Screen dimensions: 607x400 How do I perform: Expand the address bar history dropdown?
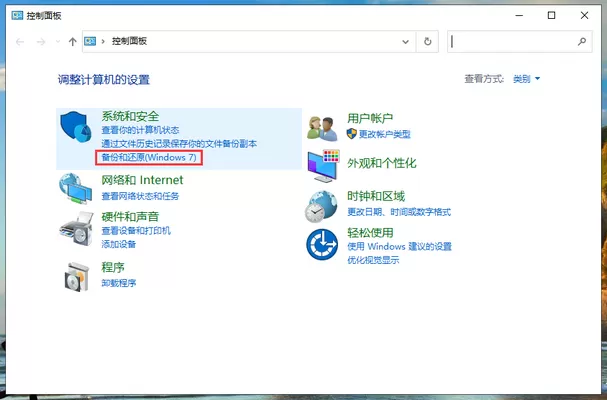tap(405, 41)
